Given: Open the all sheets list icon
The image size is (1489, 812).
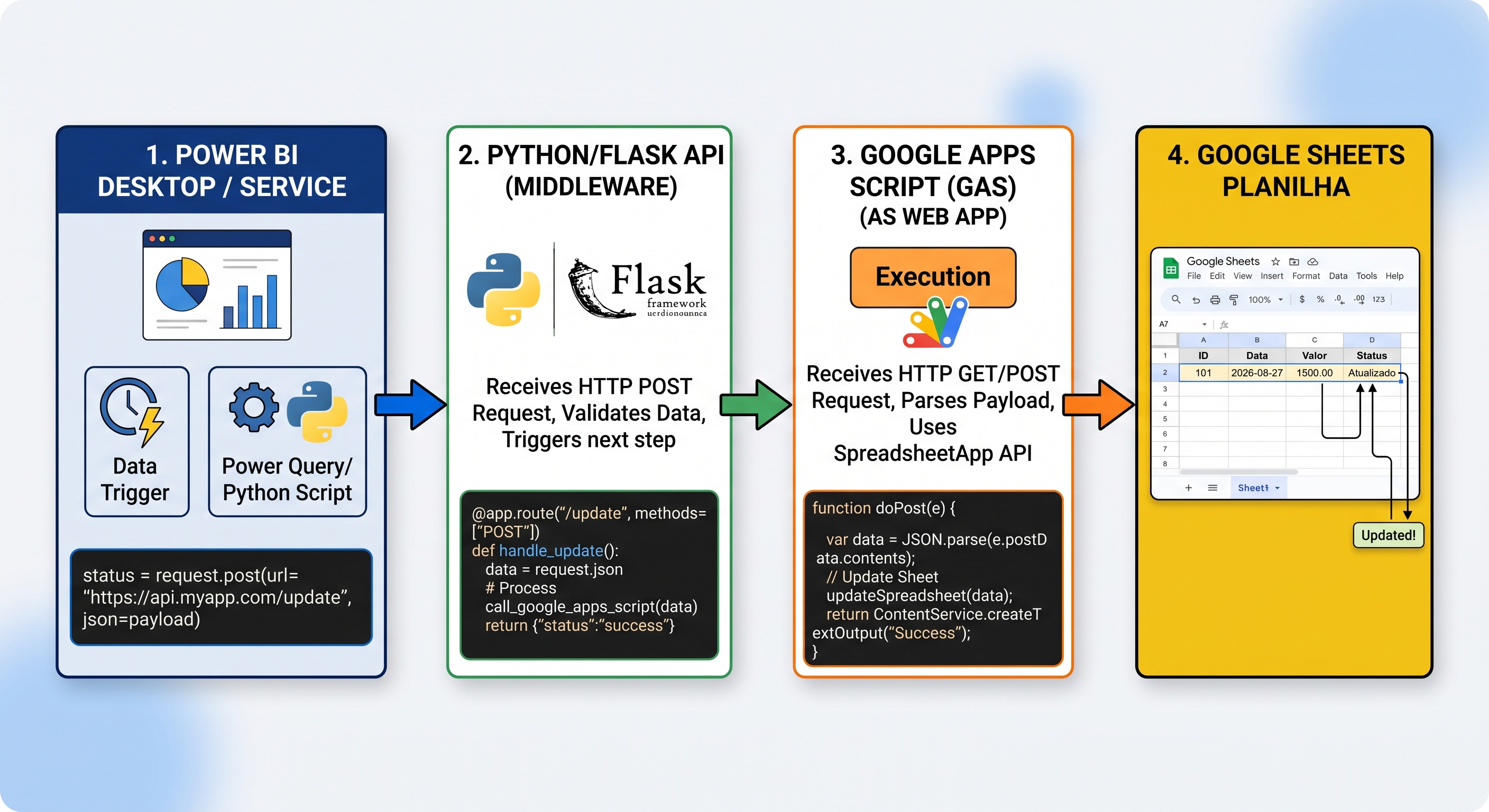Looking at the screenshot, I should tap(1212, 488).
